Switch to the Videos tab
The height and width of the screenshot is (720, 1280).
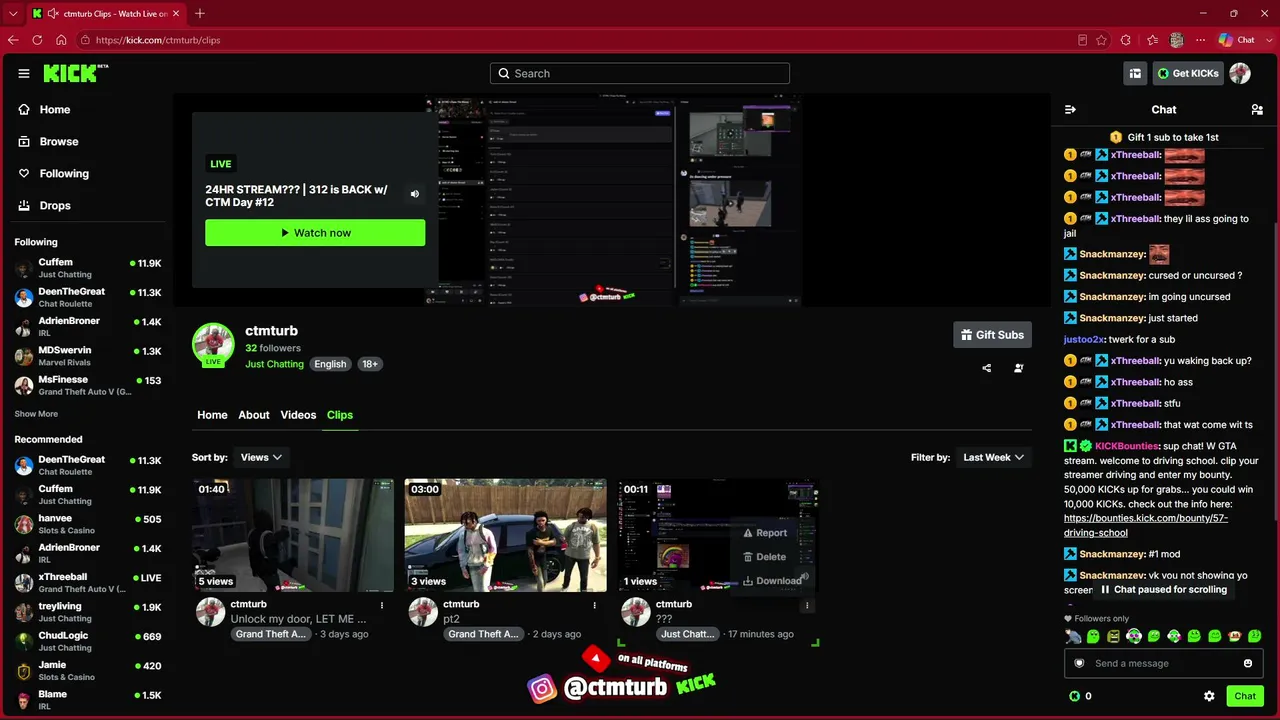pos(298,415)
